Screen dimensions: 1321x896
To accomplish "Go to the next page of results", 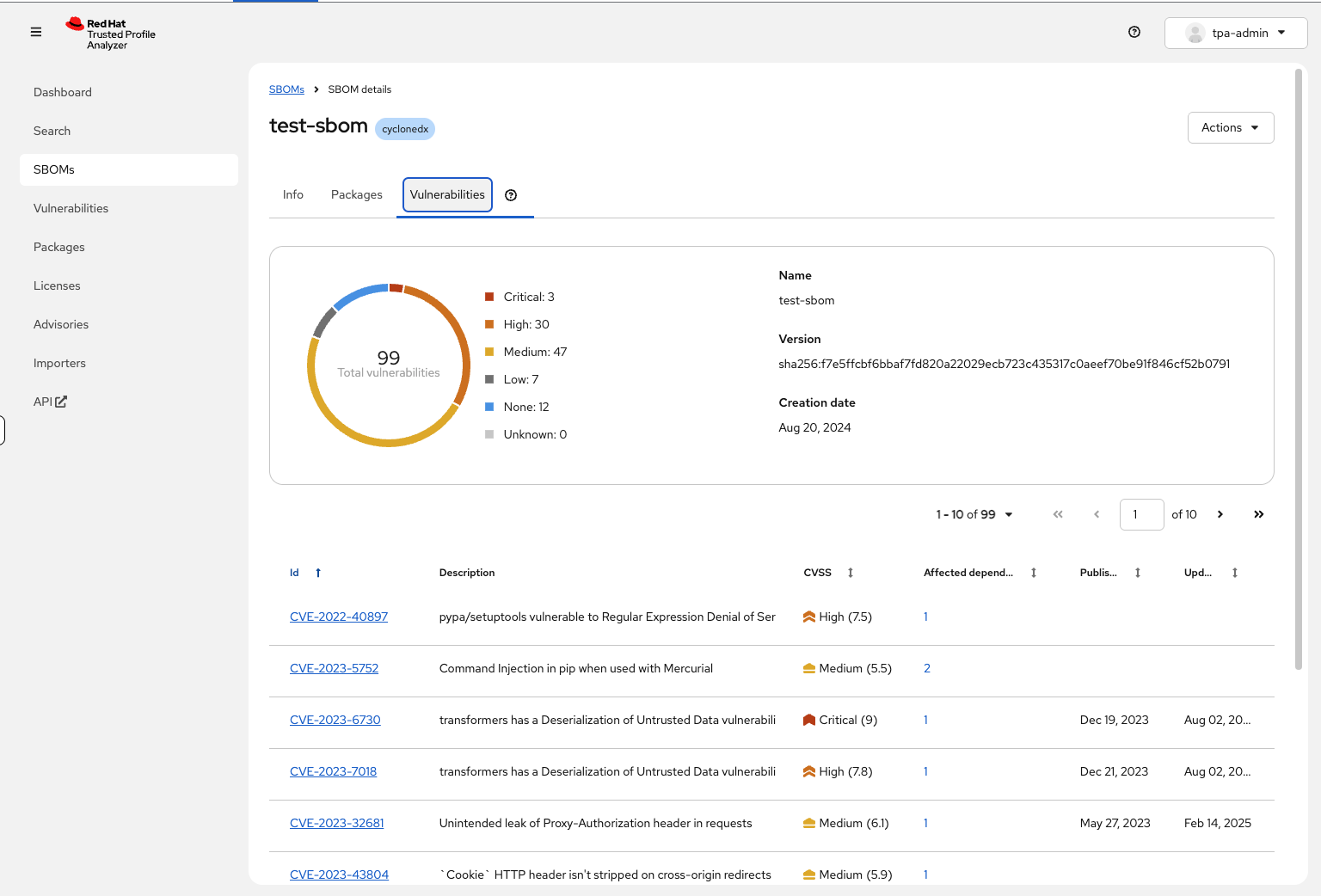I will (1220, 514).
